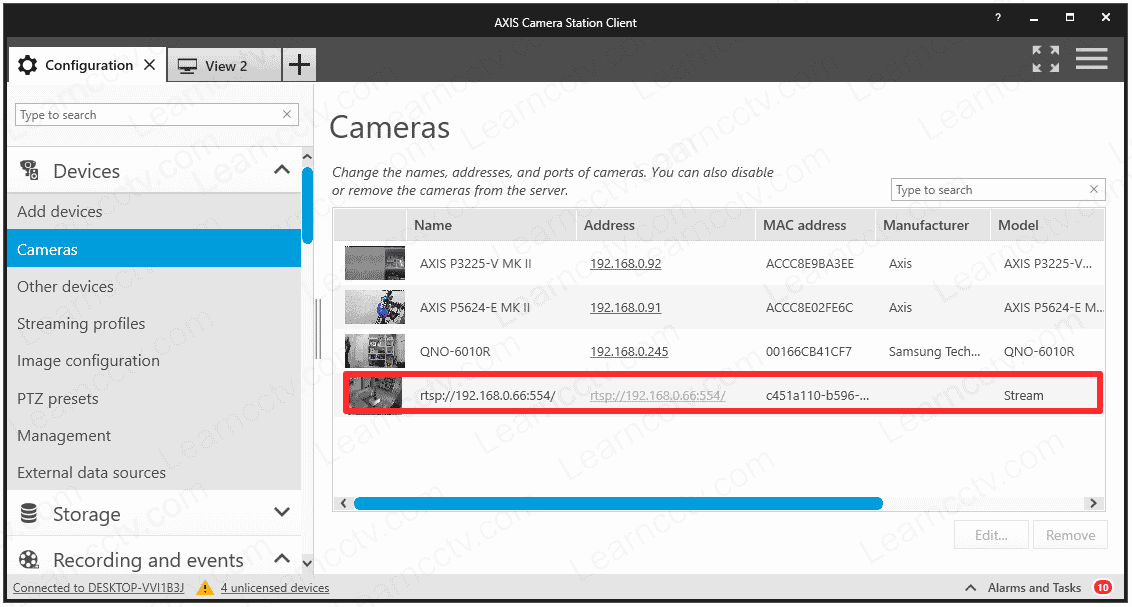Viewport: 1132px width, 607px height.
Task: Switch to the View 2 tab
Action: pos(225,66)
